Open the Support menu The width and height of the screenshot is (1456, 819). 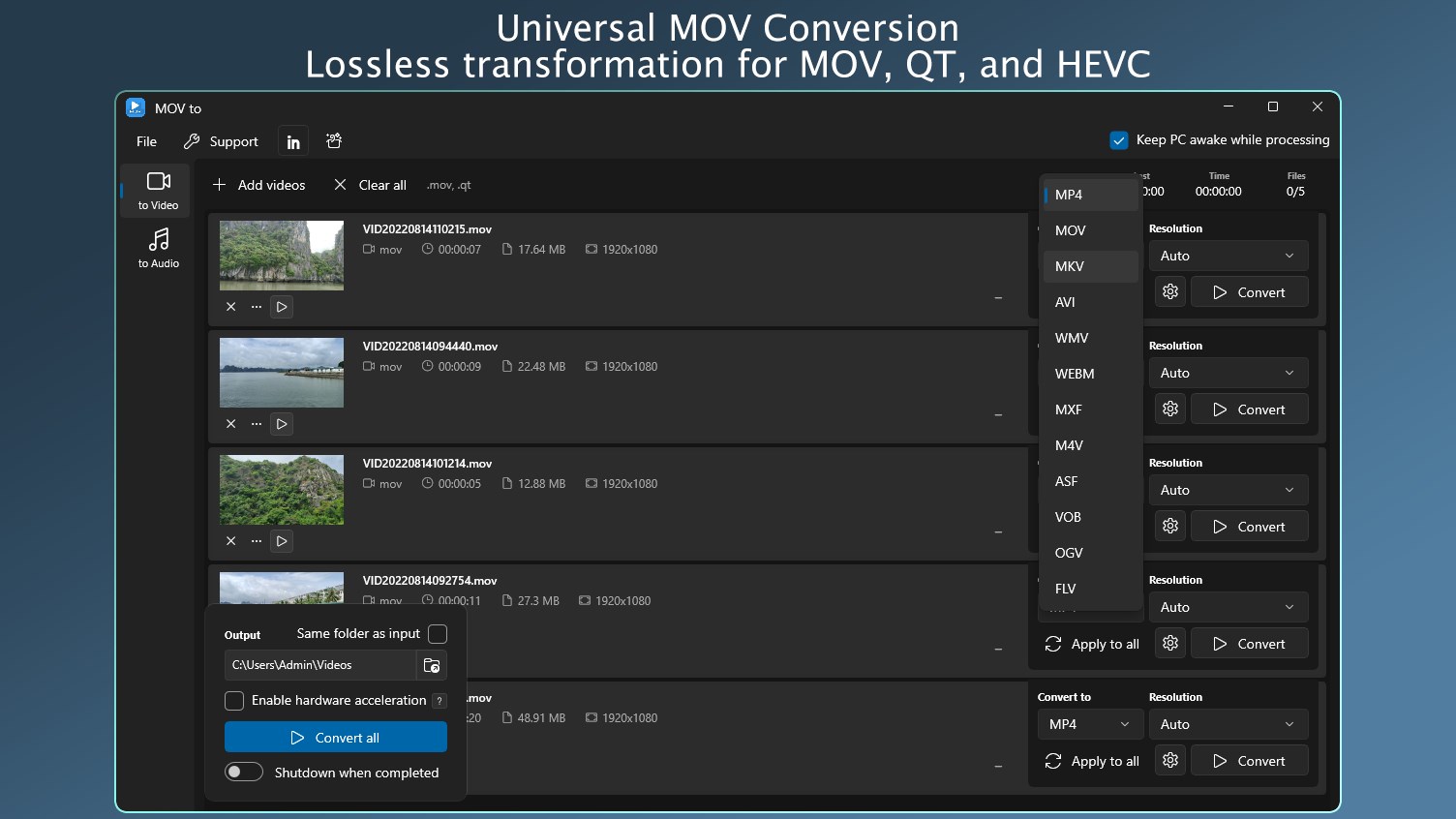point(221,141)
